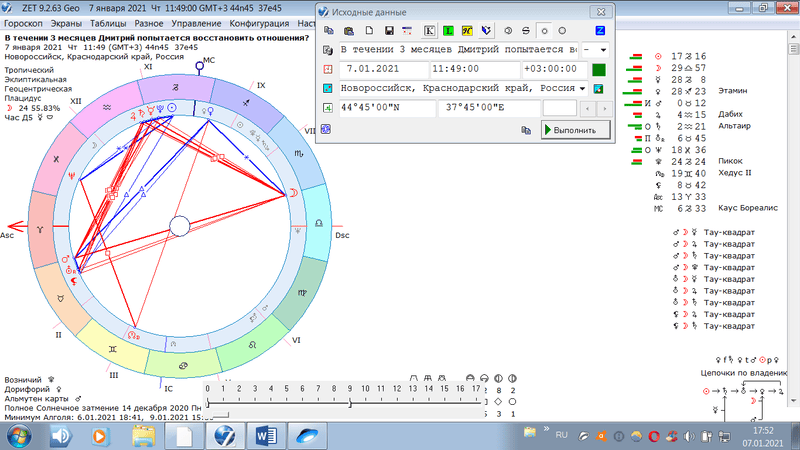Click the map icon beside location field

(599, 89)
